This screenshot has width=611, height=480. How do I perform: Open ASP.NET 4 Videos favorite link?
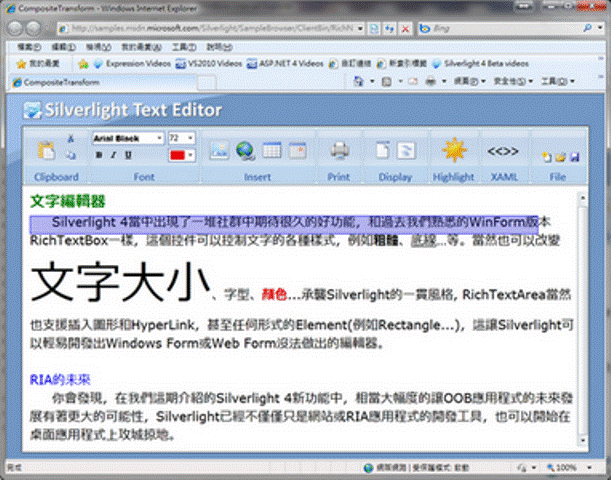click(x=285, y=64)
